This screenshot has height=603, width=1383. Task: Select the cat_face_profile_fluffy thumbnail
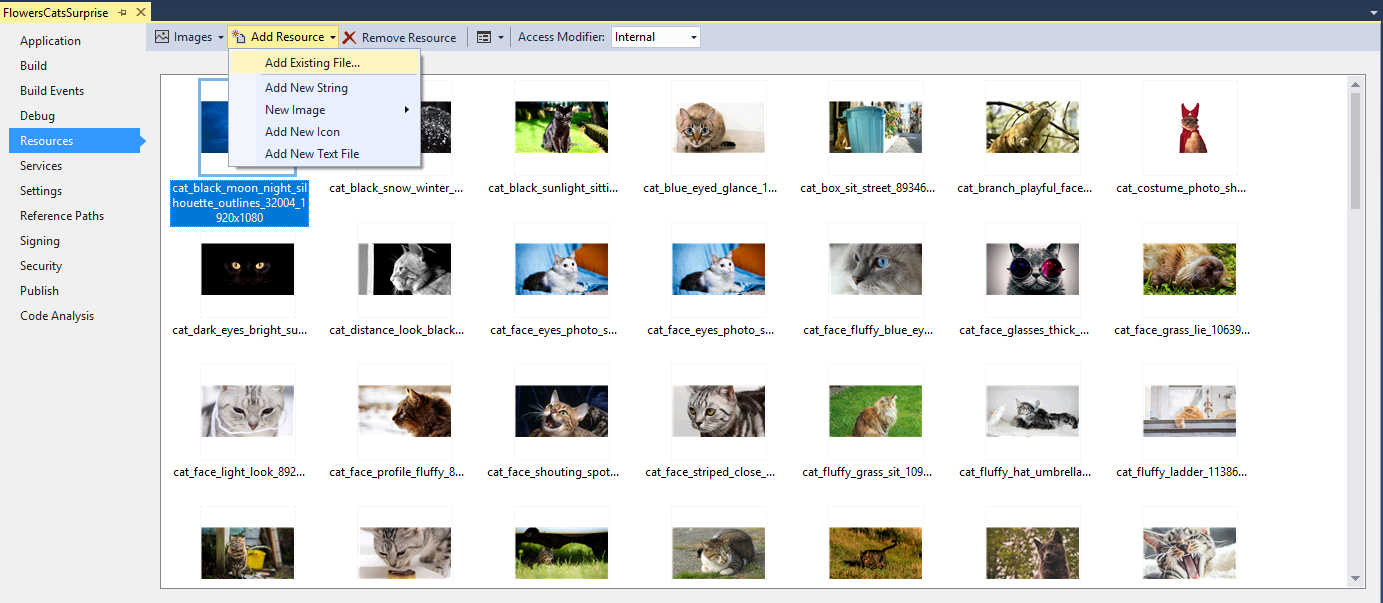(x=404, y=411)
